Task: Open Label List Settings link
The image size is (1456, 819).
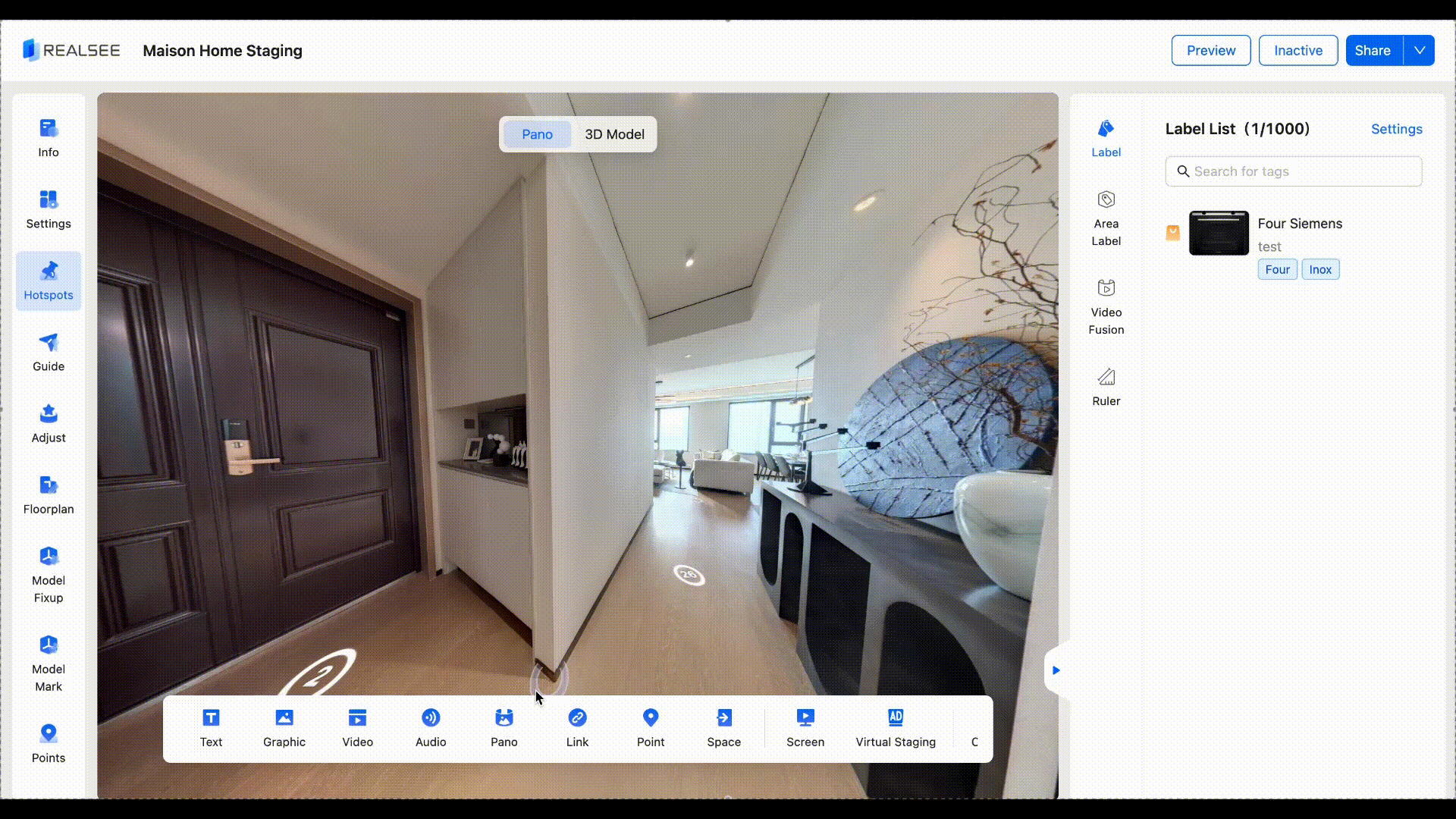Action: click(x=1396, y=129)
